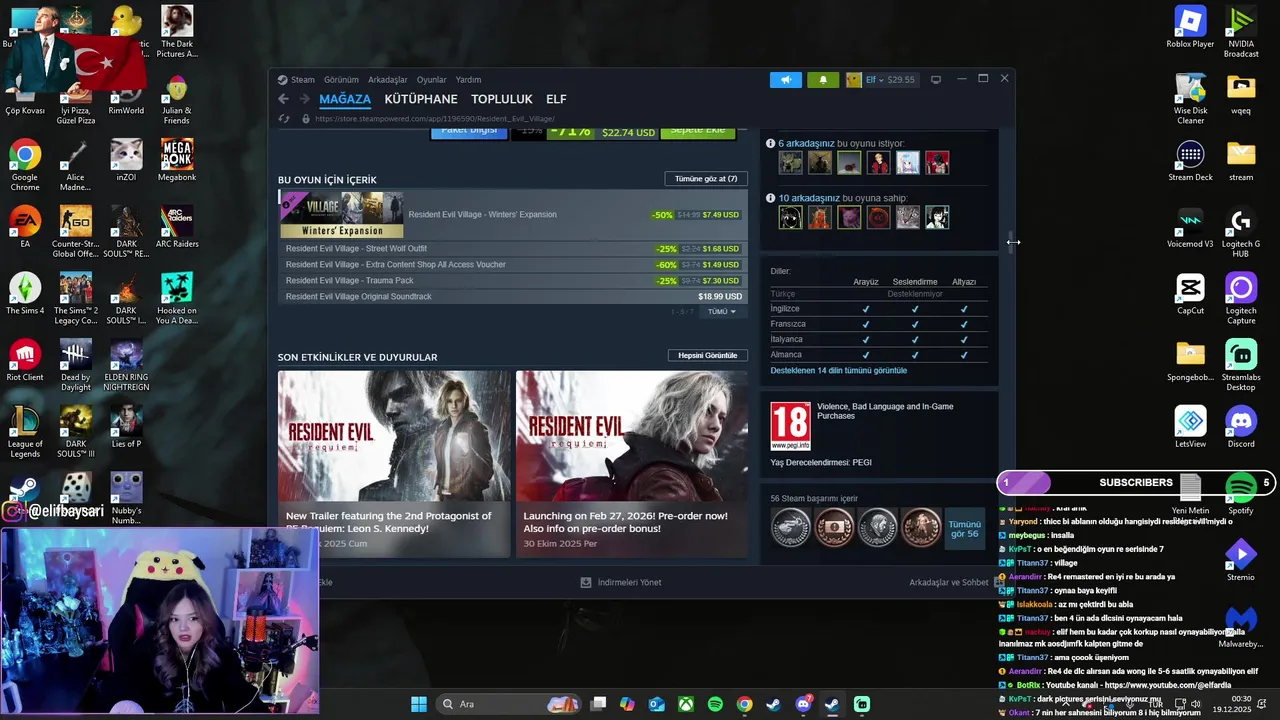Click the blue Paket Bilgisi button
Screen dimensions: 1280x720
(469, 131)
